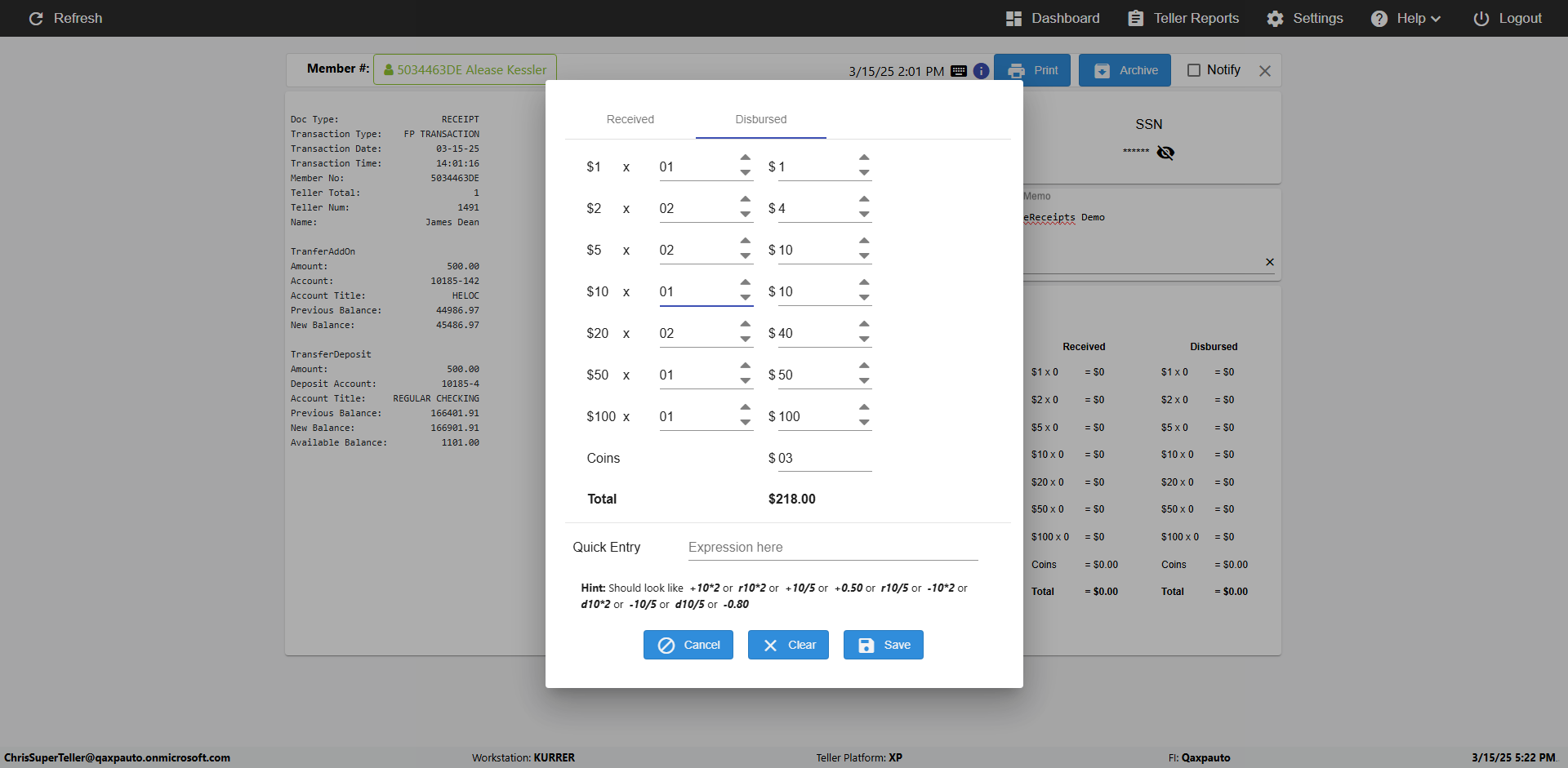This screenshot has height=768, width=1568.
Task: Print the receipt
Action: pyautogui.click(x=1033, y=70)
